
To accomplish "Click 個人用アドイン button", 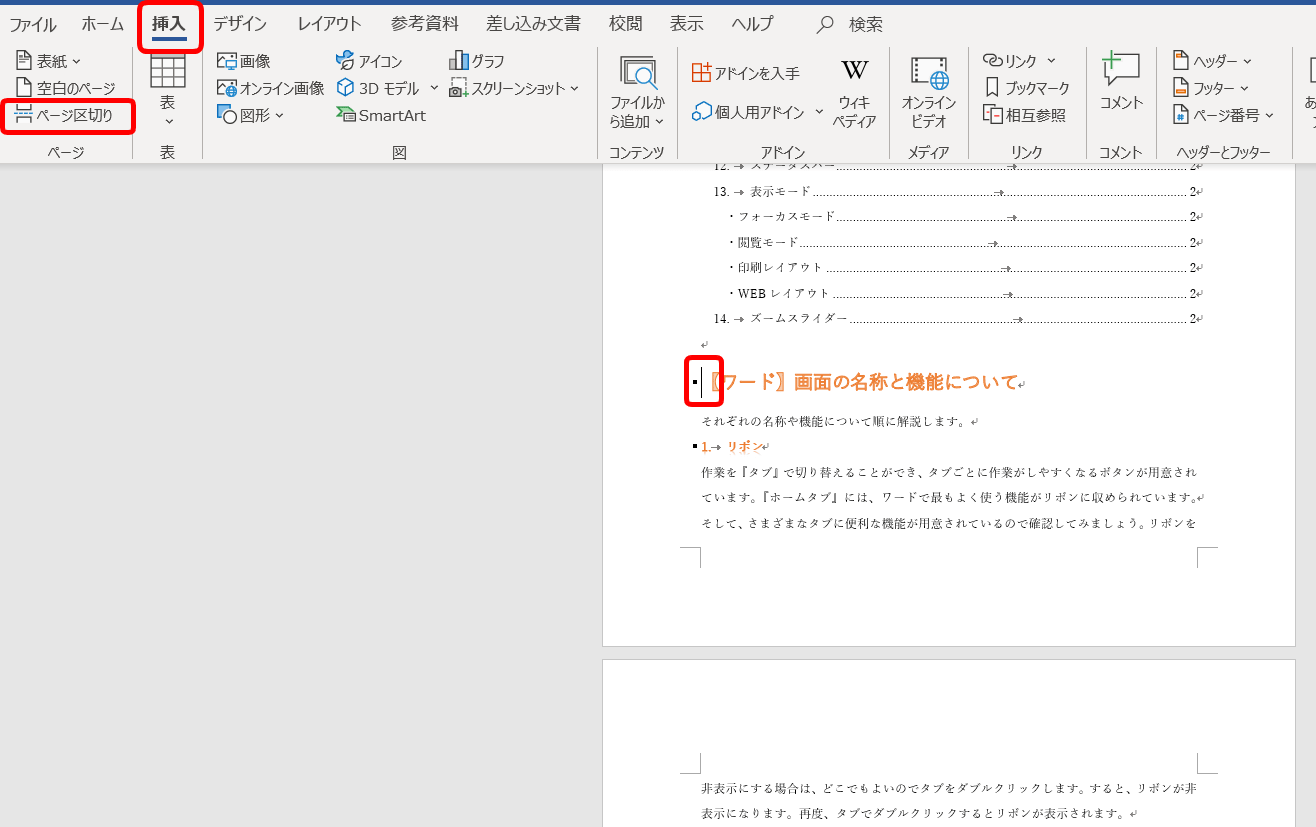I will (748, 112).
